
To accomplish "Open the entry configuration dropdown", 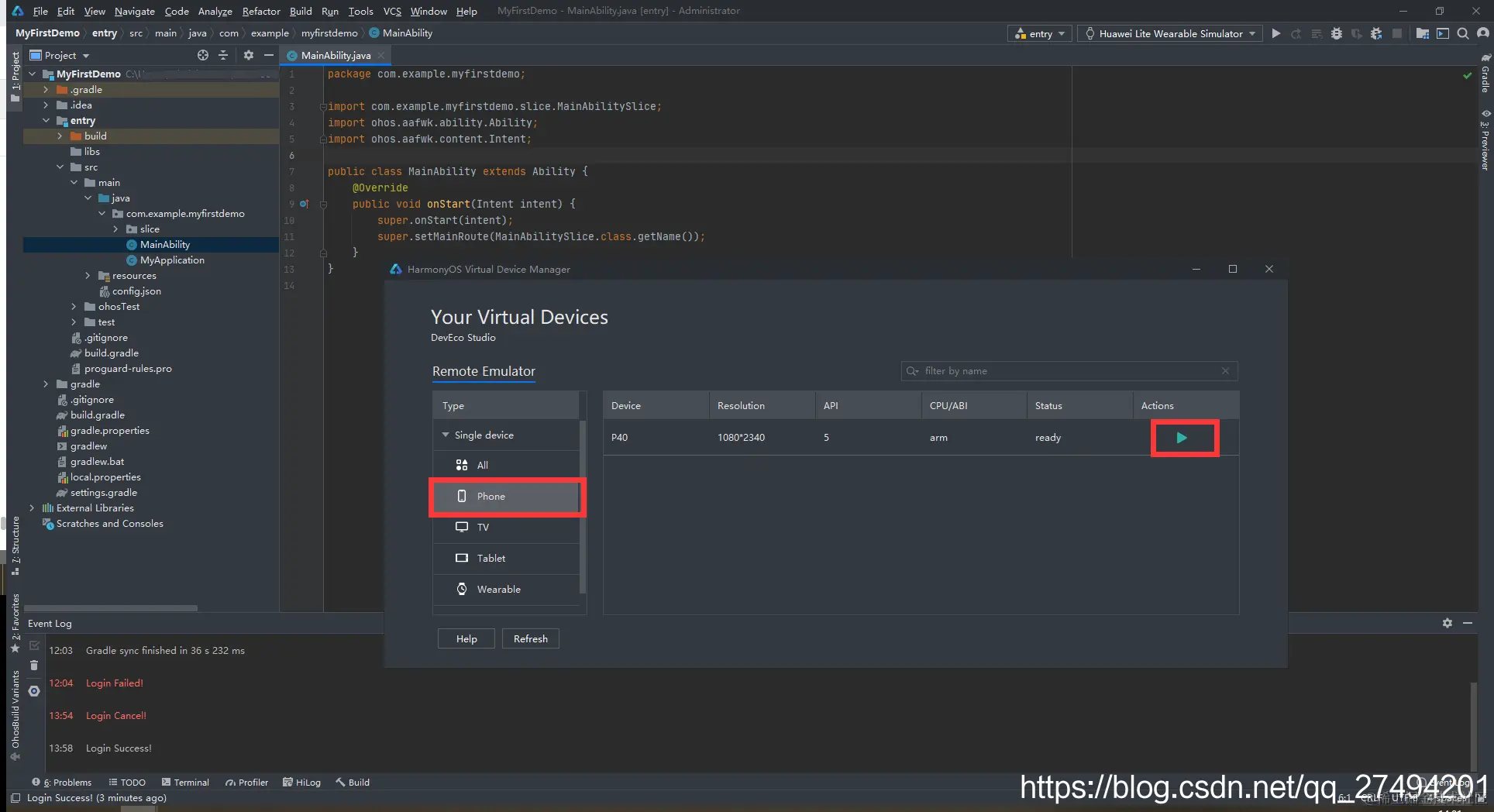I will (1040, 33).
